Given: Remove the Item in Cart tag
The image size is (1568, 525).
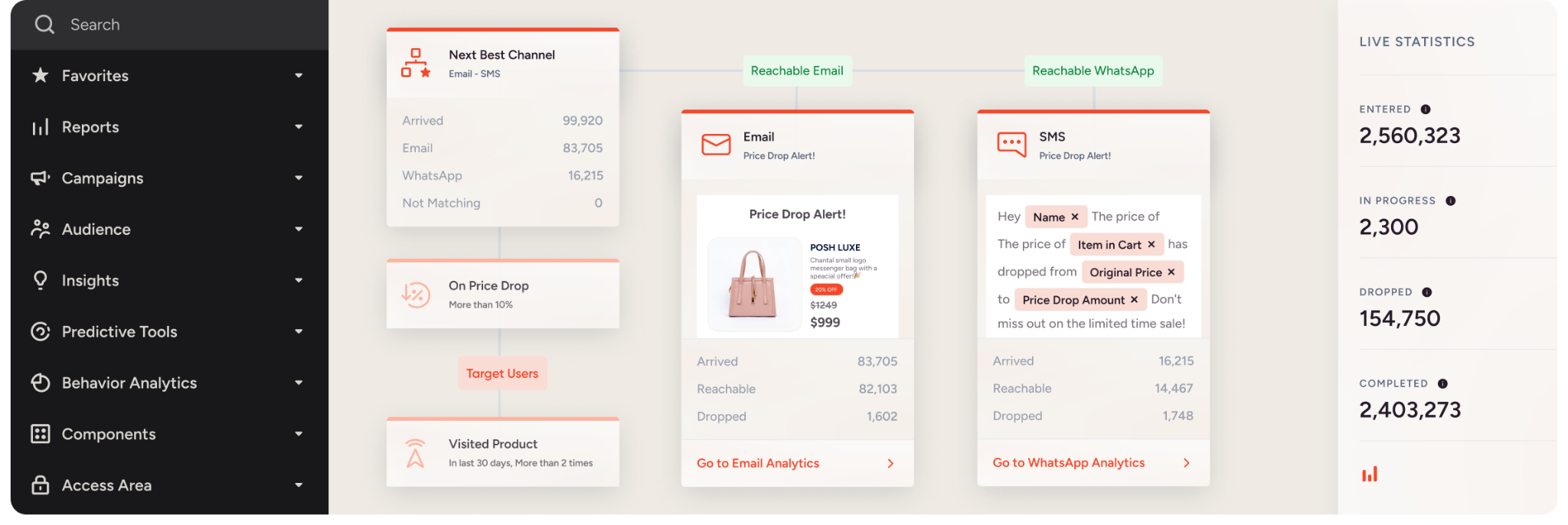Looking at the screenshot, I should click(x=1151, y=244).
